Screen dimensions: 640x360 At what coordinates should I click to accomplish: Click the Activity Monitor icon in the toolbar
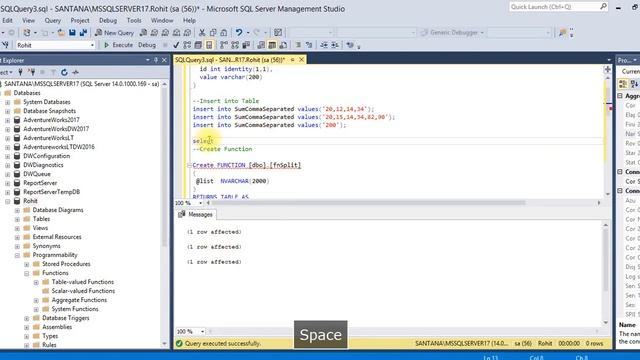[278, 33]
